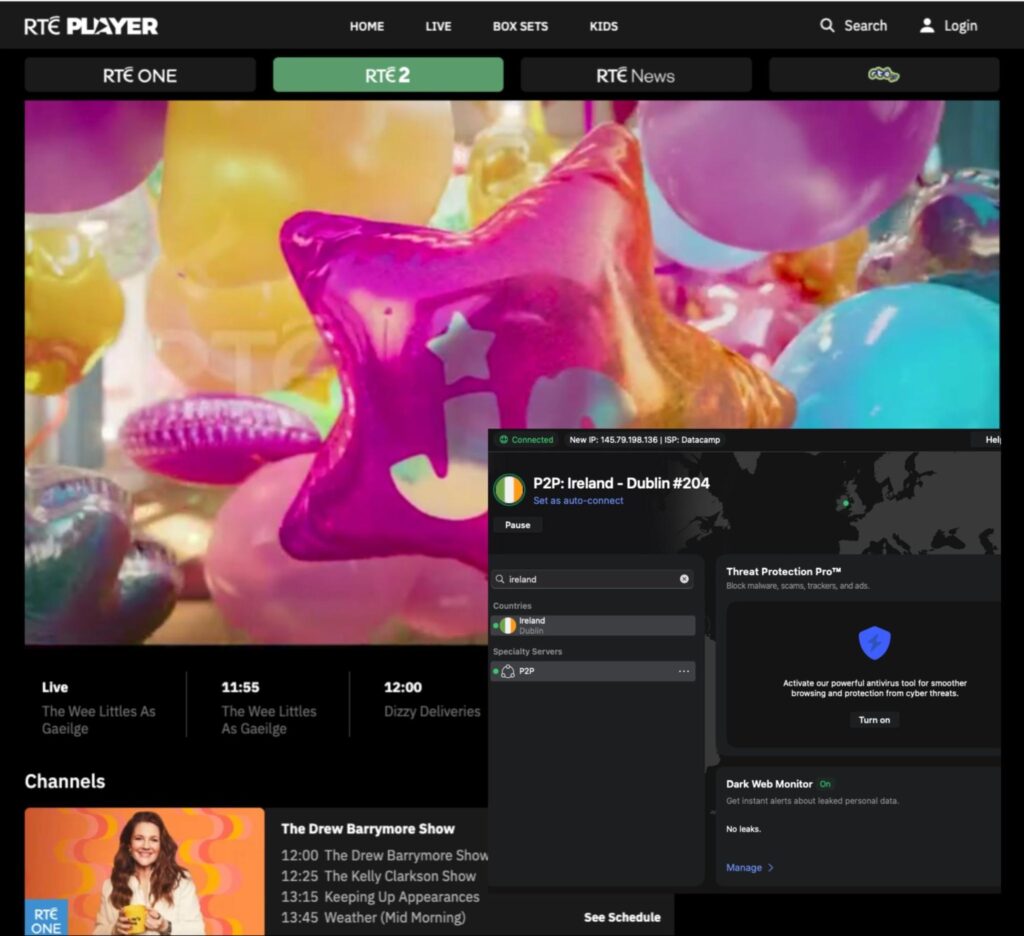The width and height of the screenshot is (1024, 936).
Task: Click the P2P: Ireland - Dublin #204 title
Action: click(x=621, y=483)
